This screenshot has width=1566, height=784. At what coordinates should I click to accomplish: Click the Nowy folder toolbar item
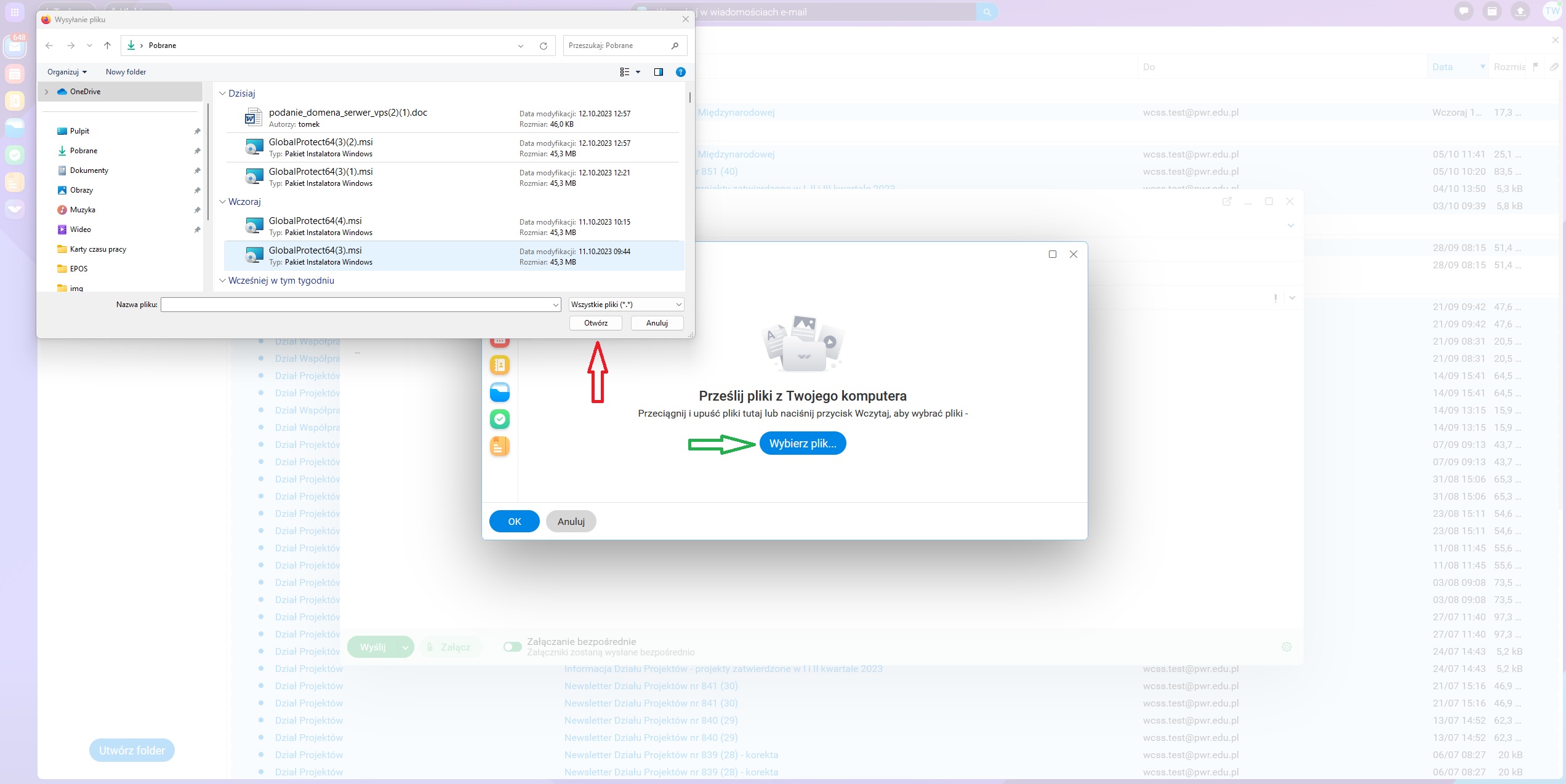click(126, 72)
